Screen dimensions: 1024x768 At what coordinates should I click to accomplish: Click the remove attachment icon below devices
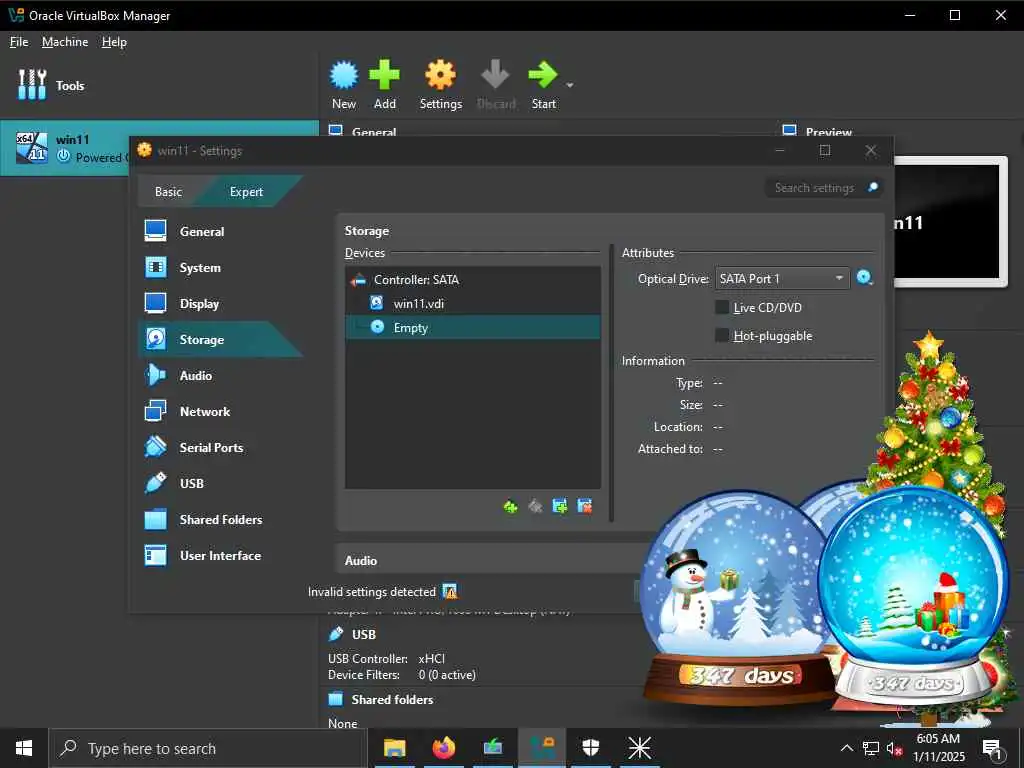585,506
